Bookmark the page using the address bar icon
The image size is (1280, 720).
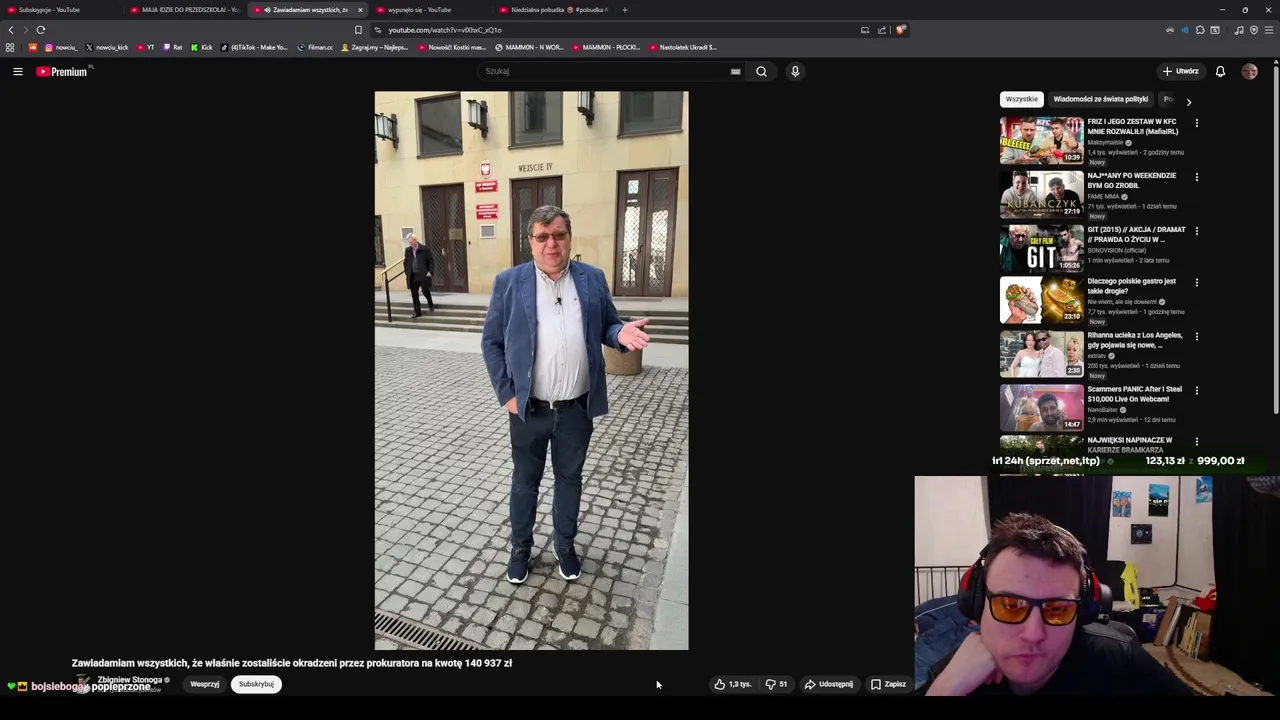pos(358,30)
